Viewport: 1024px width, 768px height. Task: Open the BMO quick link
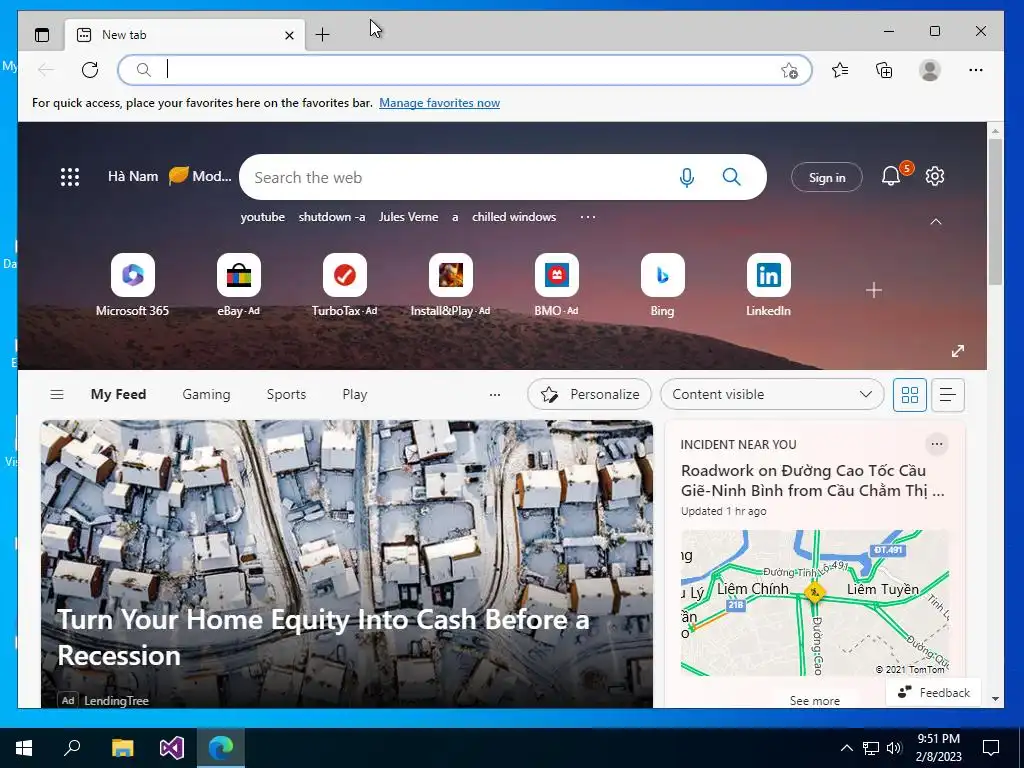pos(556,285)
